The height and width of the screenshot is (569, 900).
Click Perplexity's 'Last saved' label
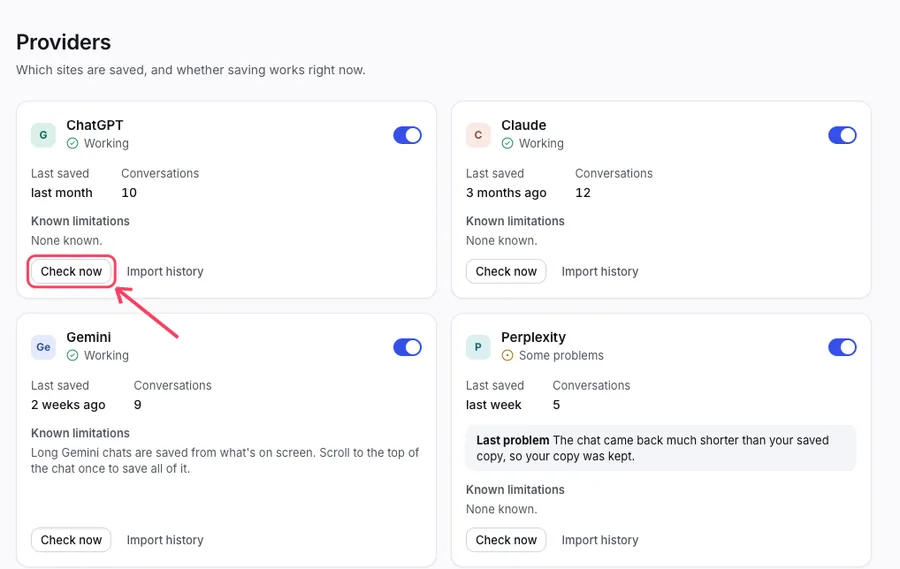coord(495,385)
